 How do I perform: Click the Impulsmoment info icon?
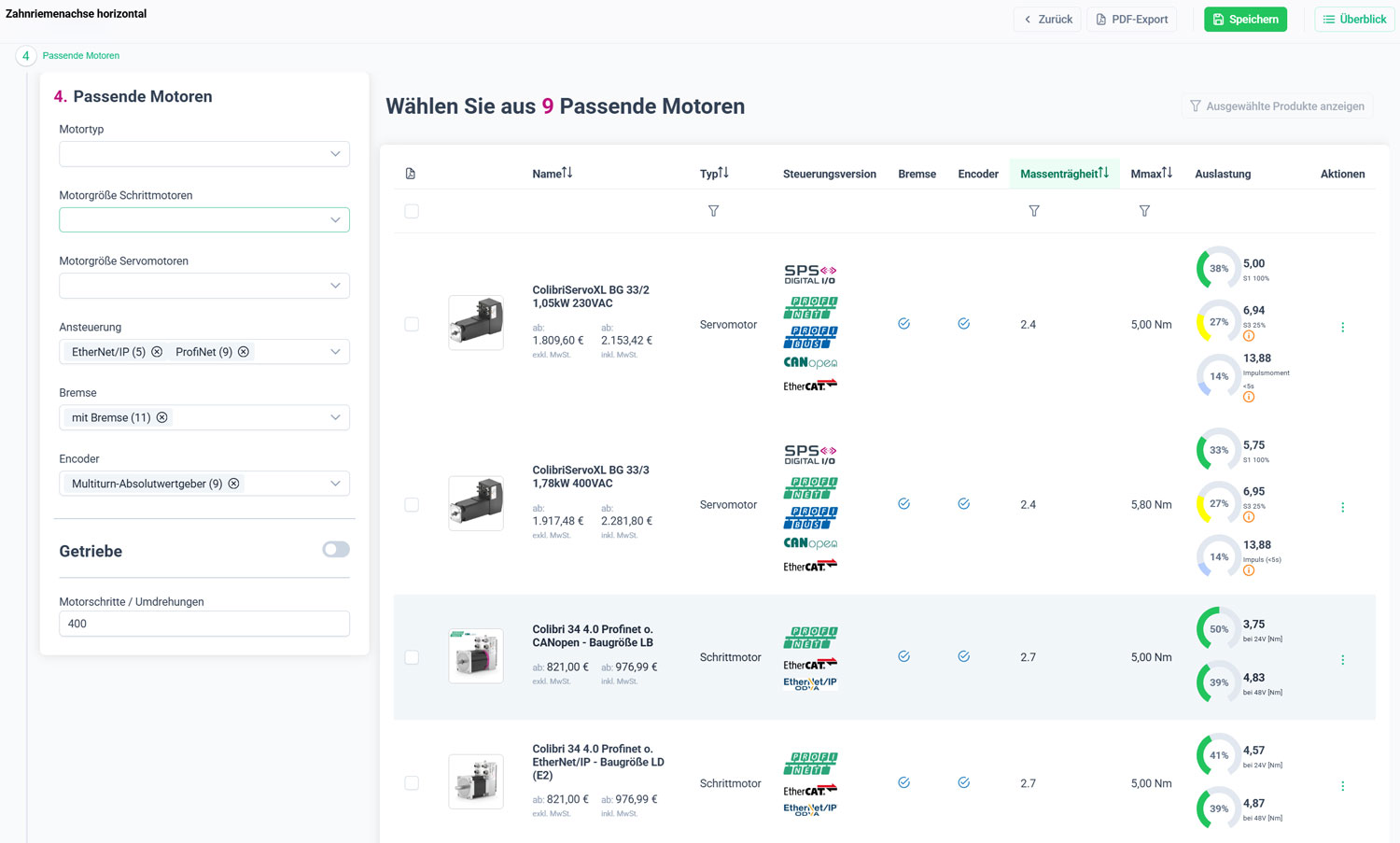pyautogui.click(x=1249, y=396)
